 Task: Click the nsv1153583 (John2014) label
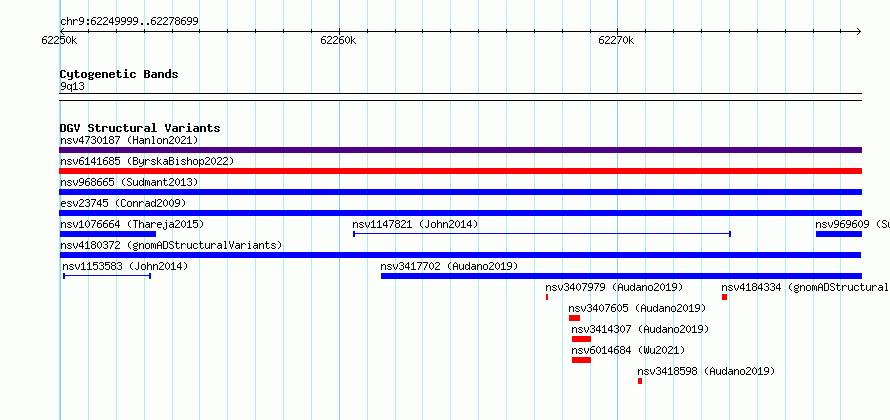click(125, 266)
